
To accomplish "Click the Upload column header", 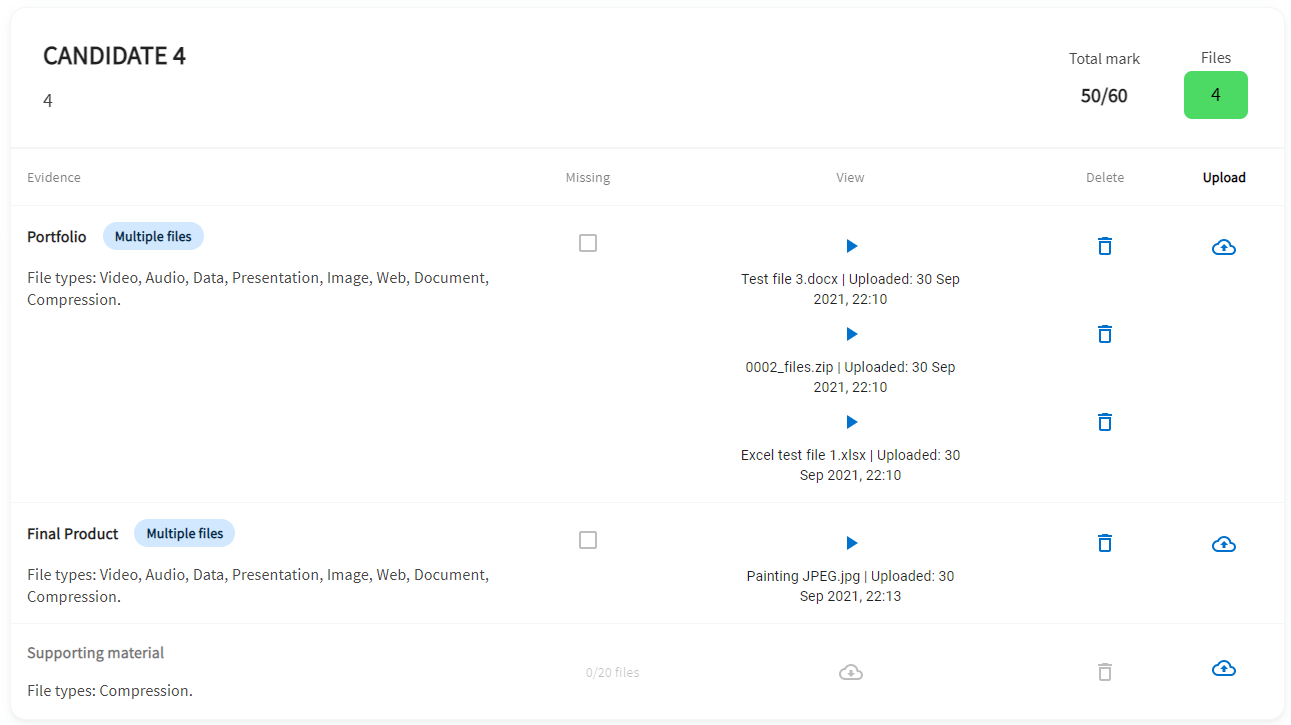I will pos(1224,178).
